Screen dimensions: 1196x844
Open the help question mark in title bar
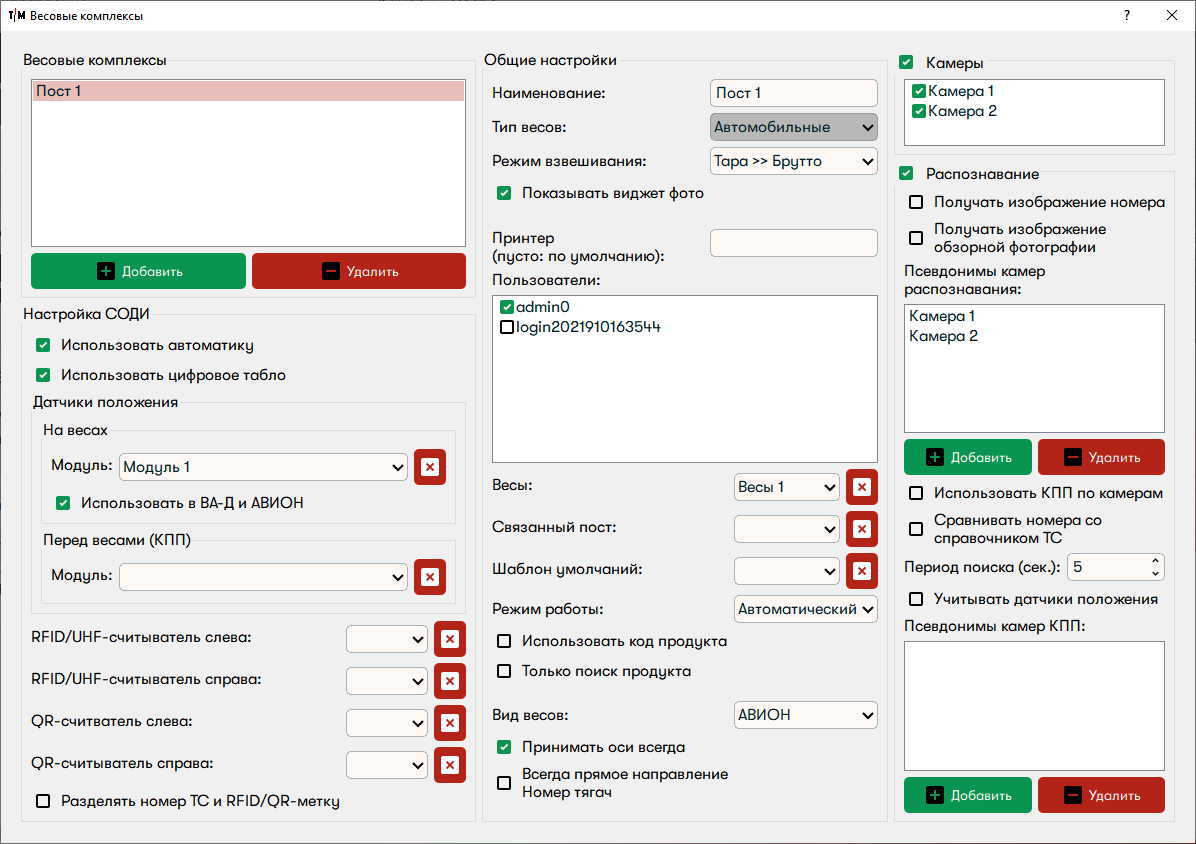click(x=1127, y=16)
